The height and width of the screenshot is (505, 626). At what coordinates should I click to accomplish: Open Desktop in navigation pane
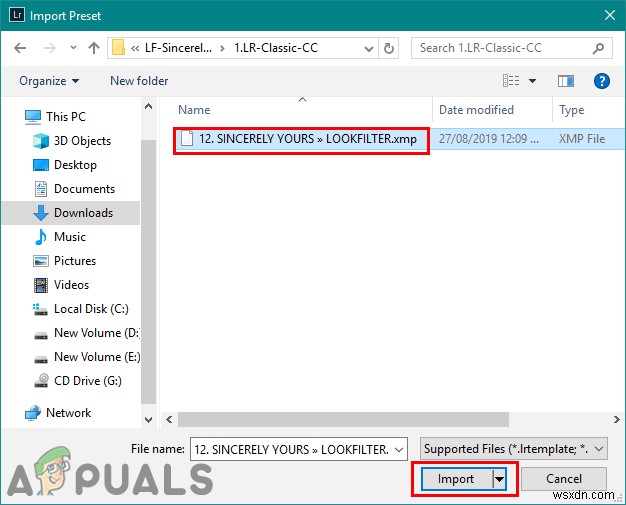[x=64, y=165]
